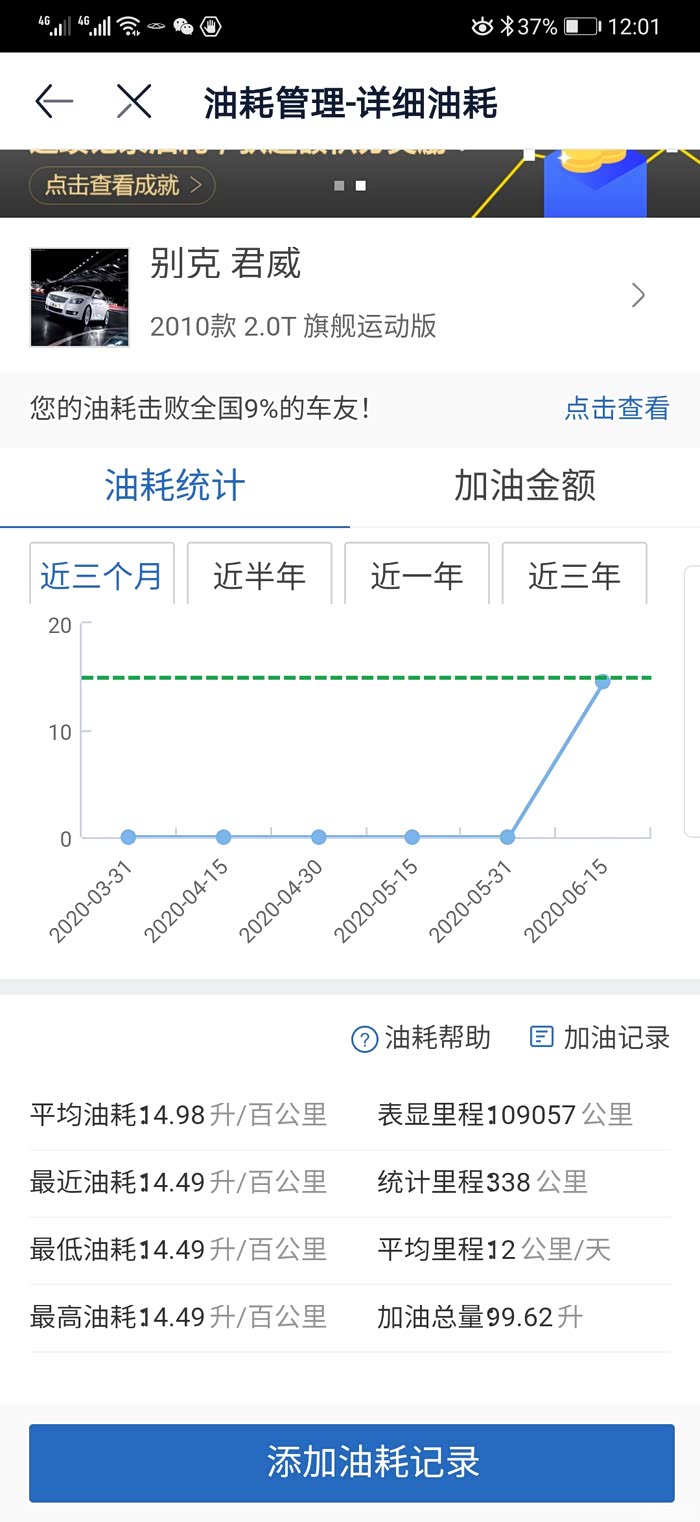Select the 近一年 time range

[417, 574]
